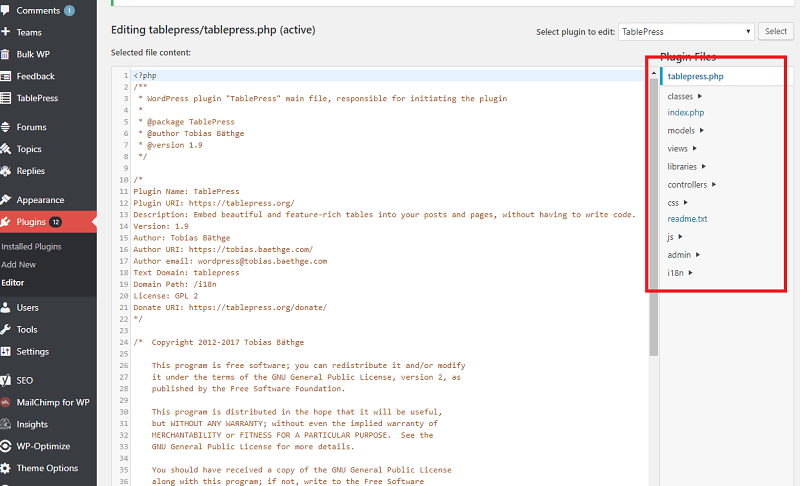Click the code editor scrollbar thumb
This screenshot has width=800, height=486.
click(x=654, y=218)
